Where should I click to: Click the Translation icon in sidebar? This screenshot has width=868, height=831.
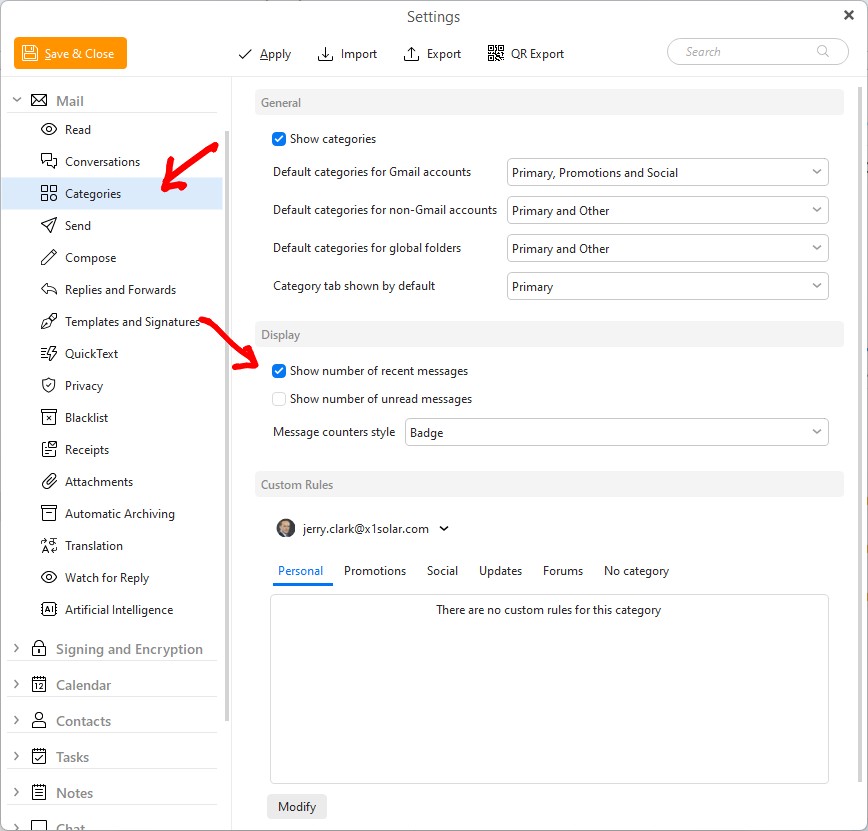pyautogui.click(x=48, y=546)
